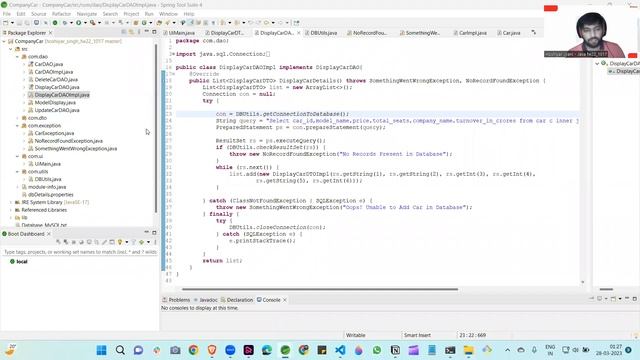Viewport: 640px width, 360px height.
Task: Close the Boot Dashboard view
Action: [x=49, y=234]
